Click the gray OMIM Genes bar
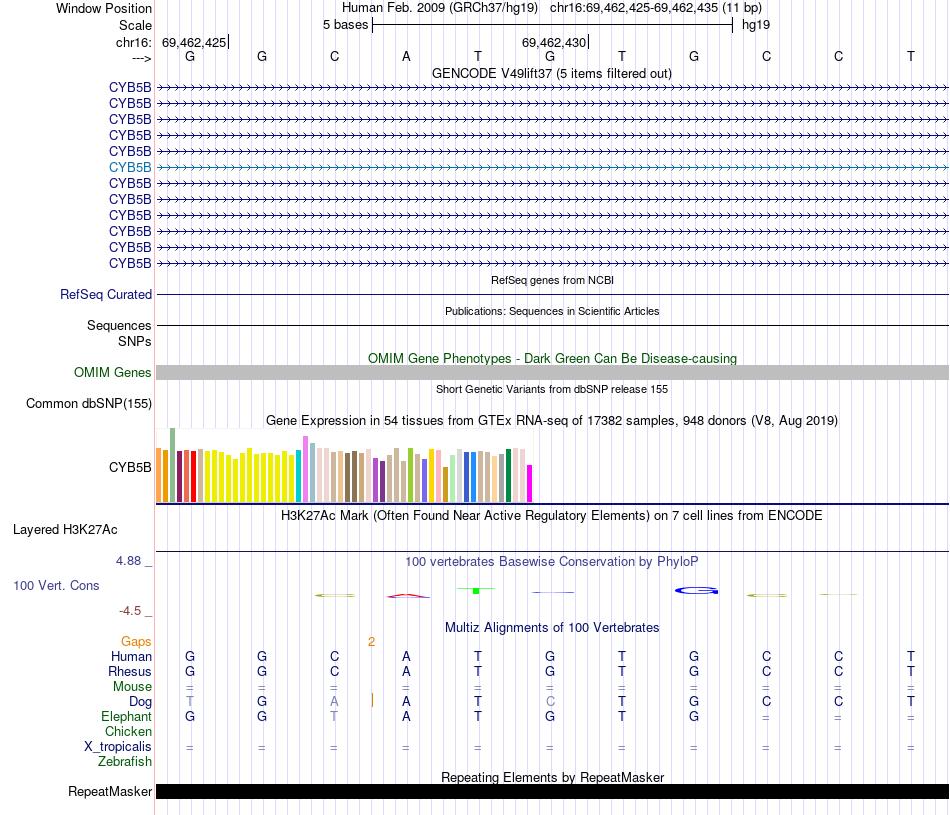 tap(552, 373)
